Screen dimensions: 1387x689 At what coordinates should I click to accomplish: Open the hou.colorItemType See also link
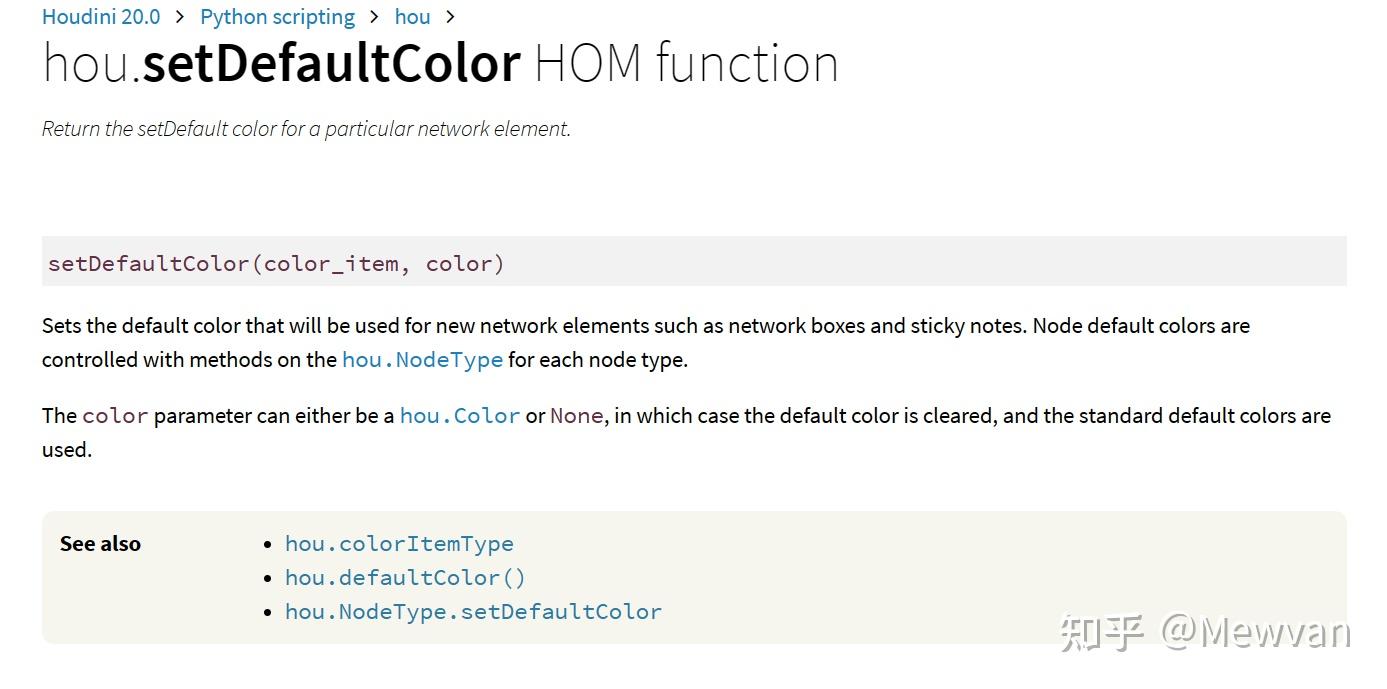(x=399, y=544)
